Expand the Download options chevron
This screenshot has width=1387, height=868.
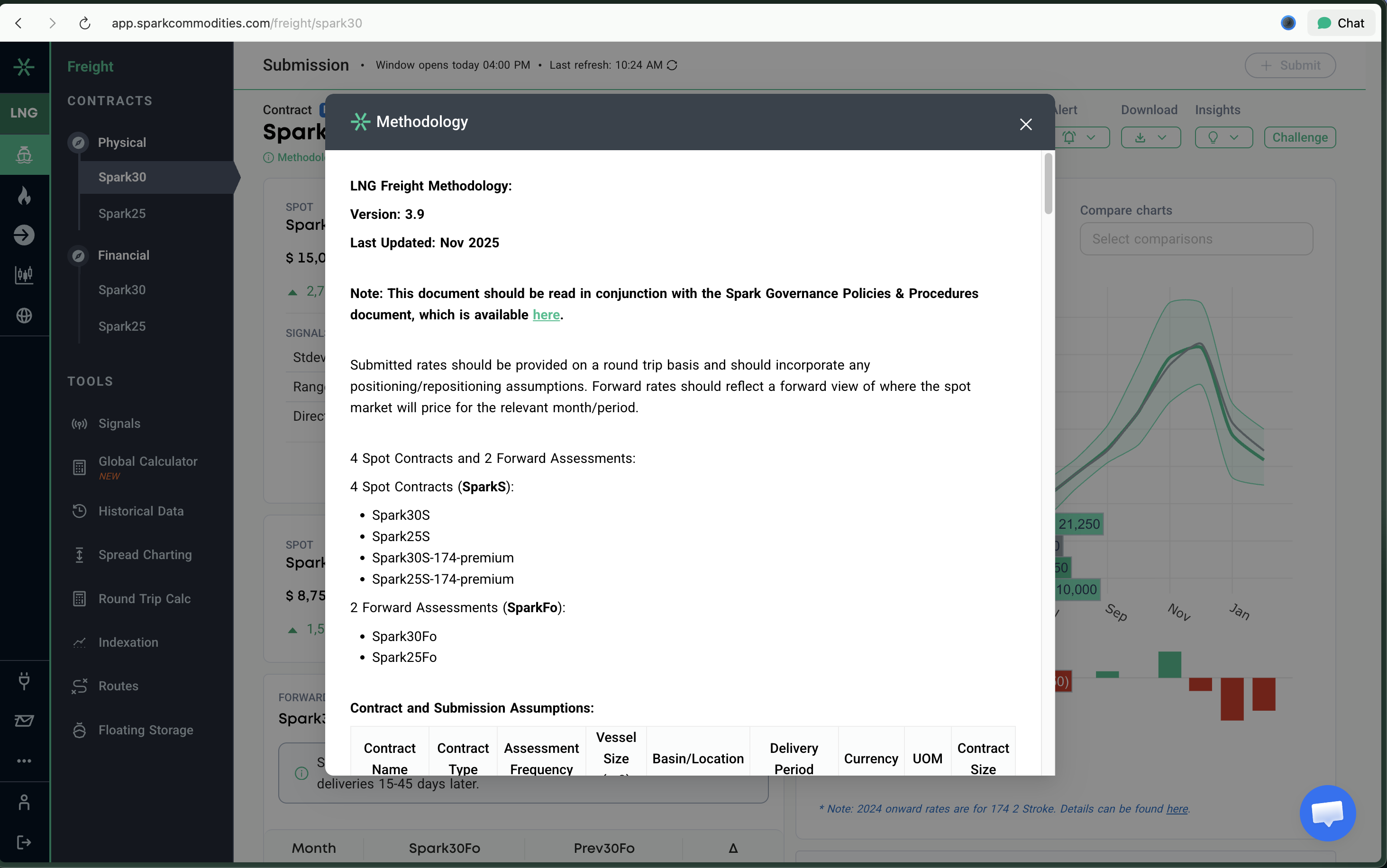click(x=1162, y=137)
